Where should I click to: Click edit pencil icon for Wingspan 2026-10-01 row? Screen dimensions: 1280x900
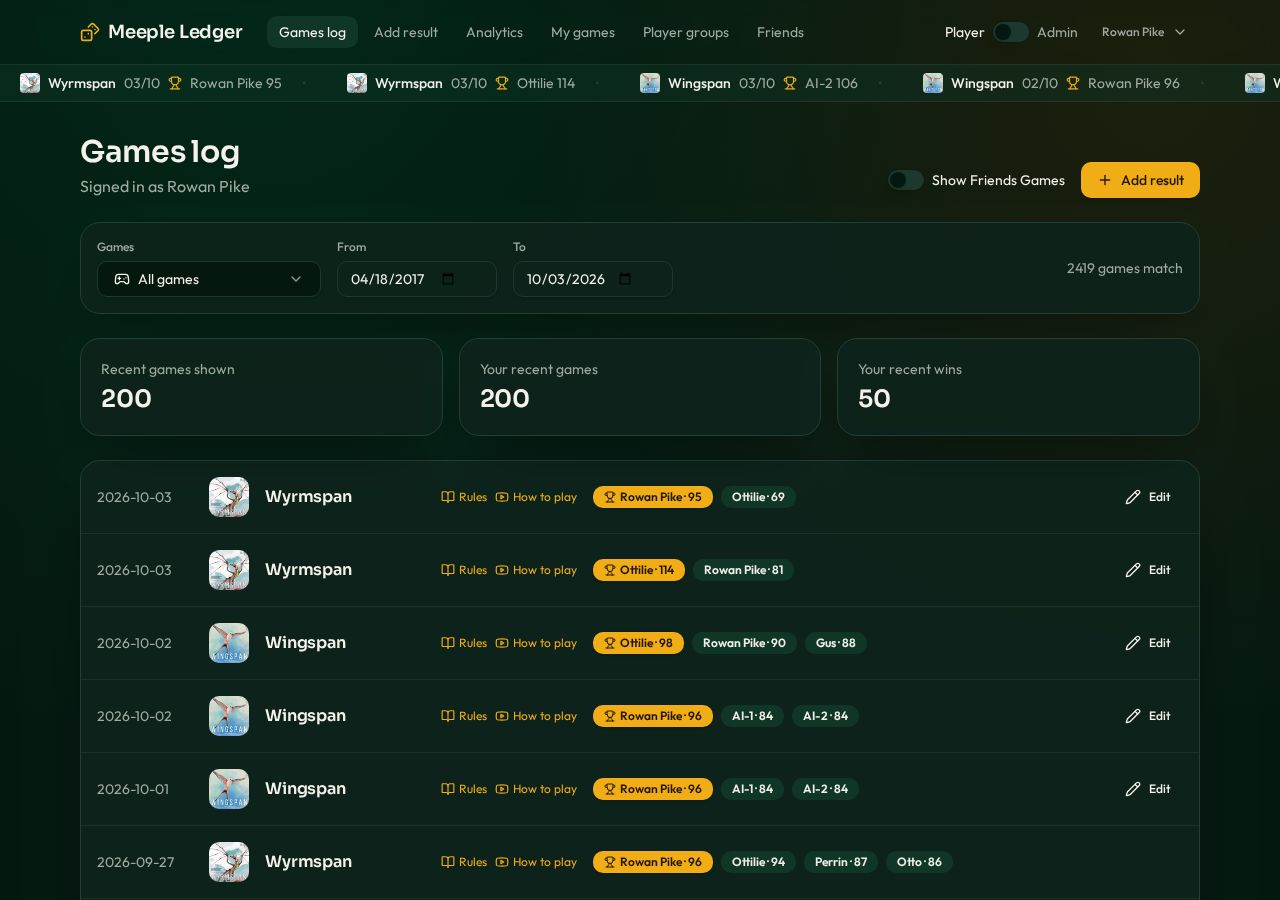[x=1133, y=789]
